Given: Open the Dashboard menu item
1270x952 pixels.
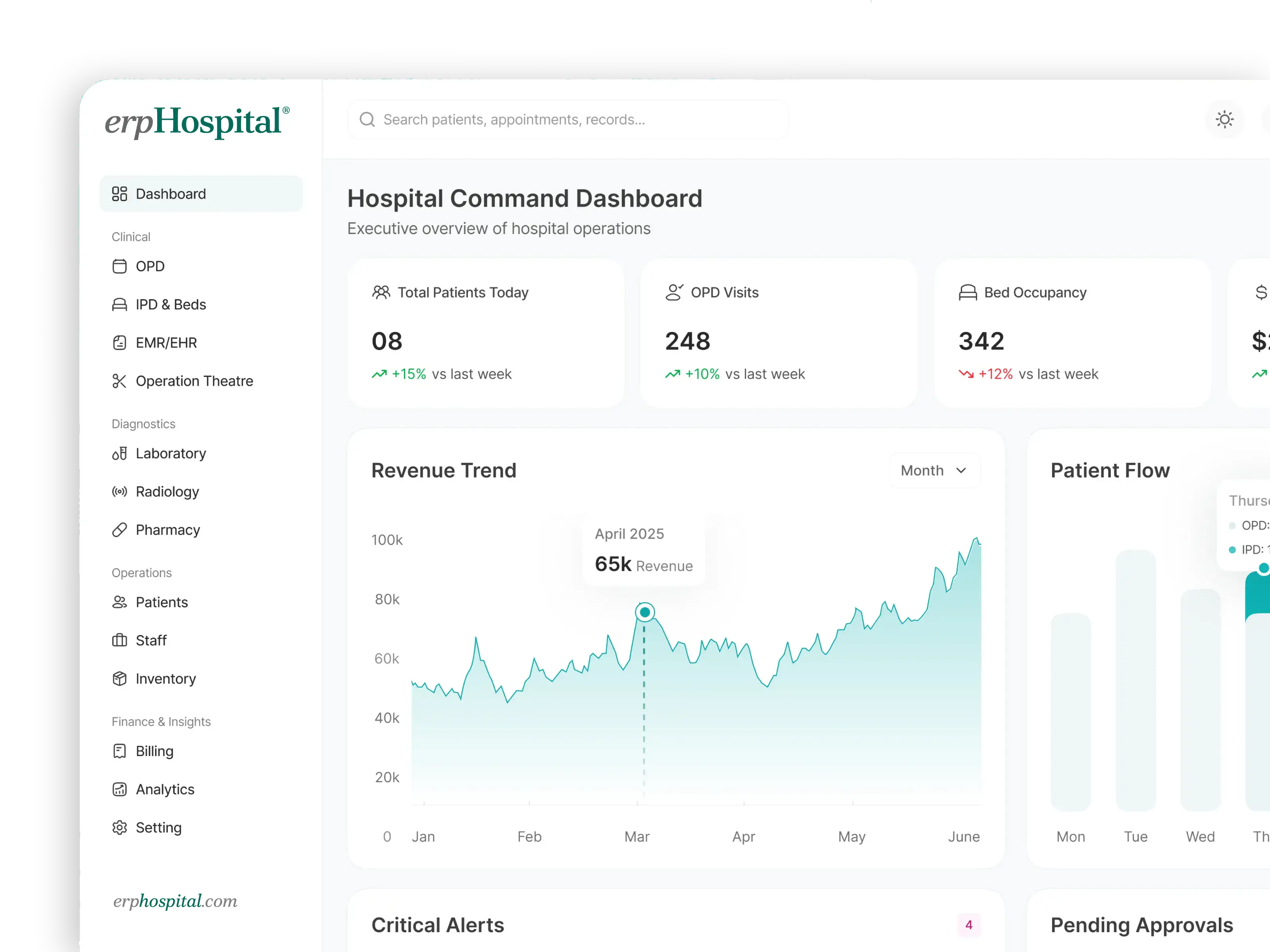Looking at the screenshot, I should [201, 194].
